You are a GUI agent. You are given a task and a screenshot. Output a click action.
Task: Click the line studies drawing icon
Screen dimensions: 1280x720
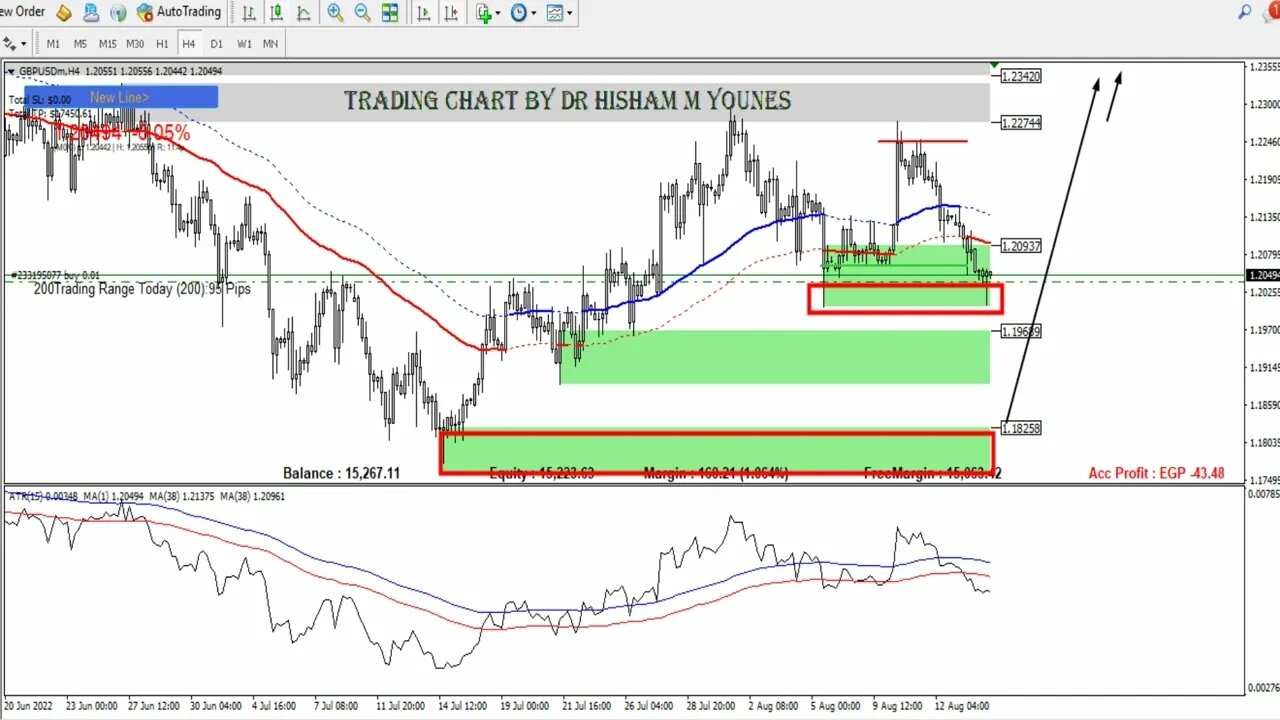8,43
